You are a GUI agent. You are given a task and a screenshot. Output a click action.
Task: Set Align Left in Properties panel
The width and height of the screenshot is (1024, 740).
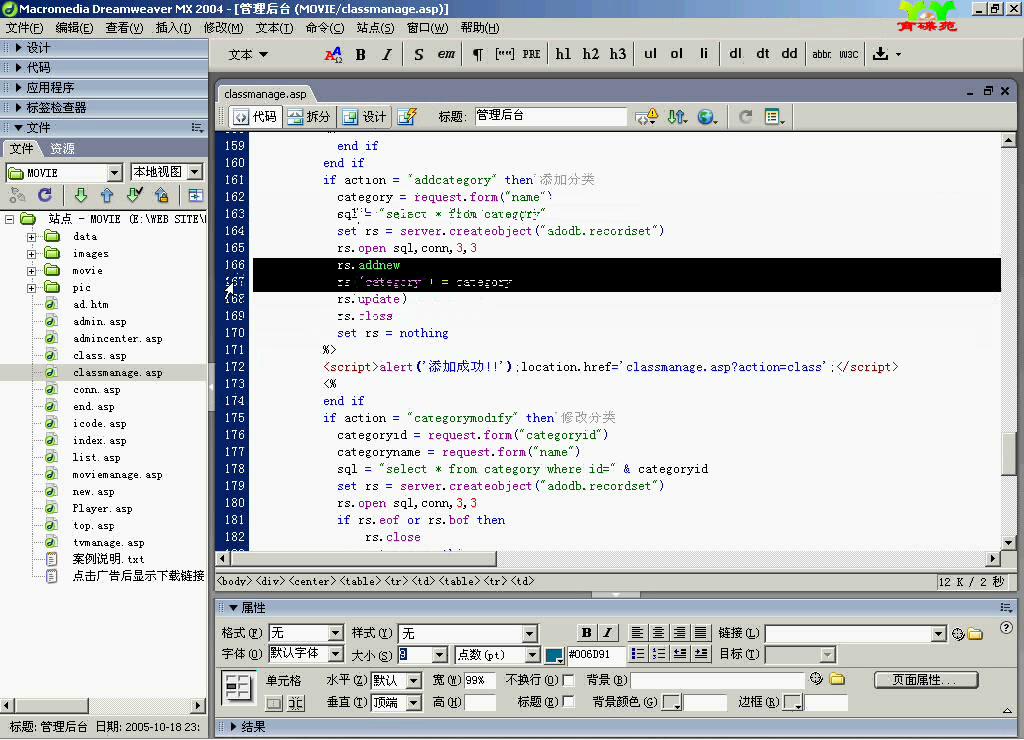(x=637, y=632)
